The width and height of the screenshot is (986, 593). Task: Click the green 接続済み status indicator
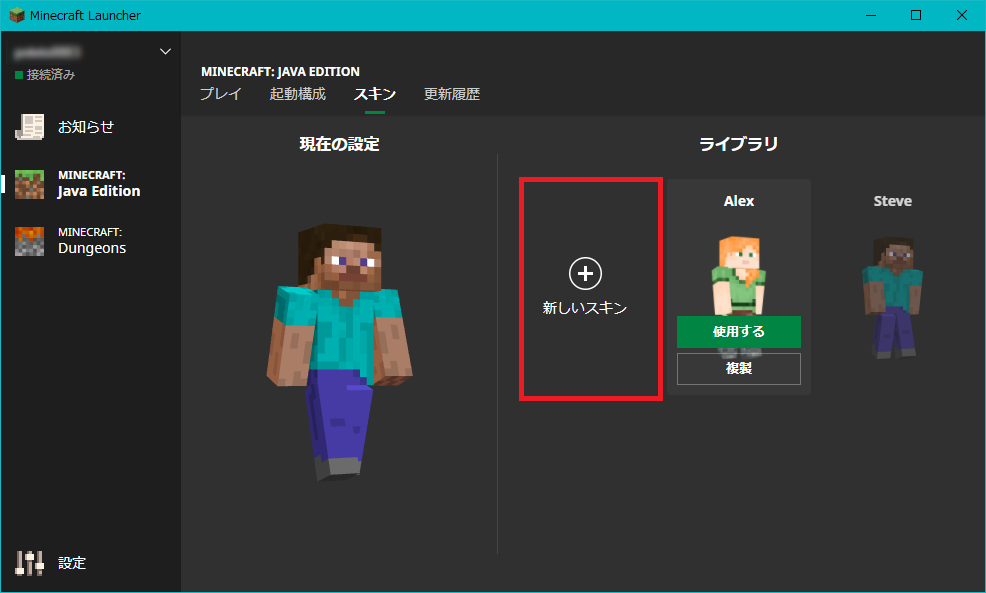(18, 75)
